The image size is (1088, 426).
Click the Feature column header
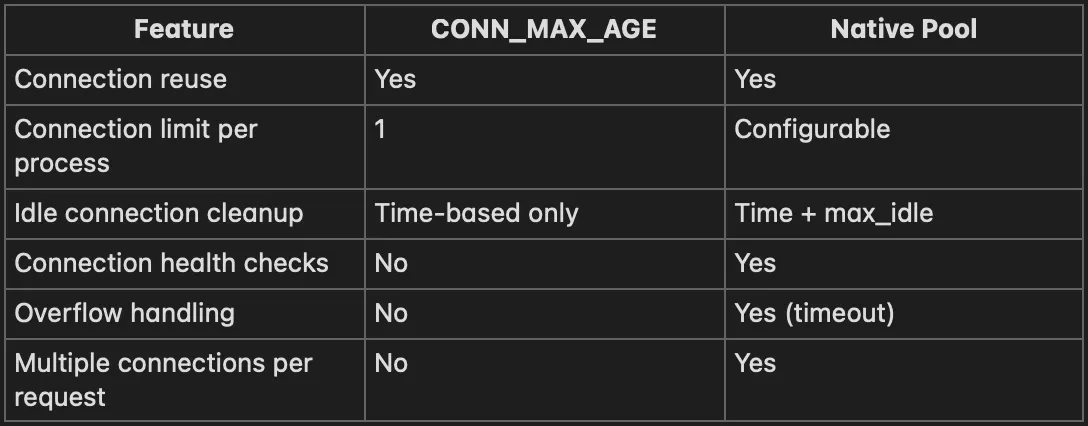click(184, 29)
